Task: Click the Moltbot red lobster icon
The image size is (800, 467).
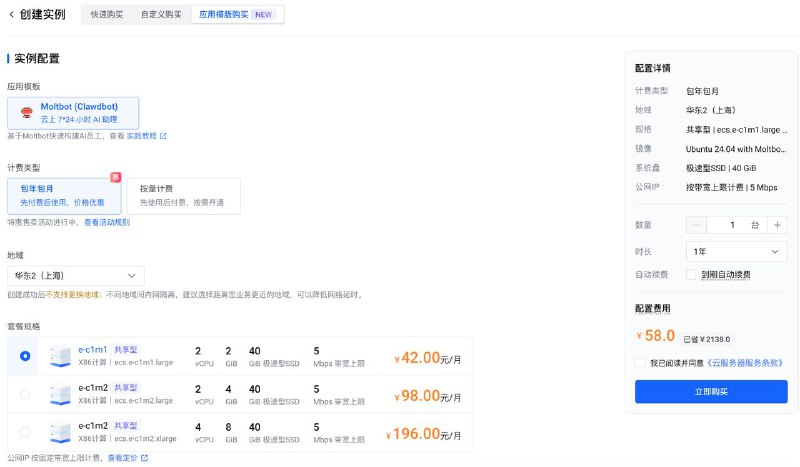Action: pyautogui.click(x=27, y=112)
